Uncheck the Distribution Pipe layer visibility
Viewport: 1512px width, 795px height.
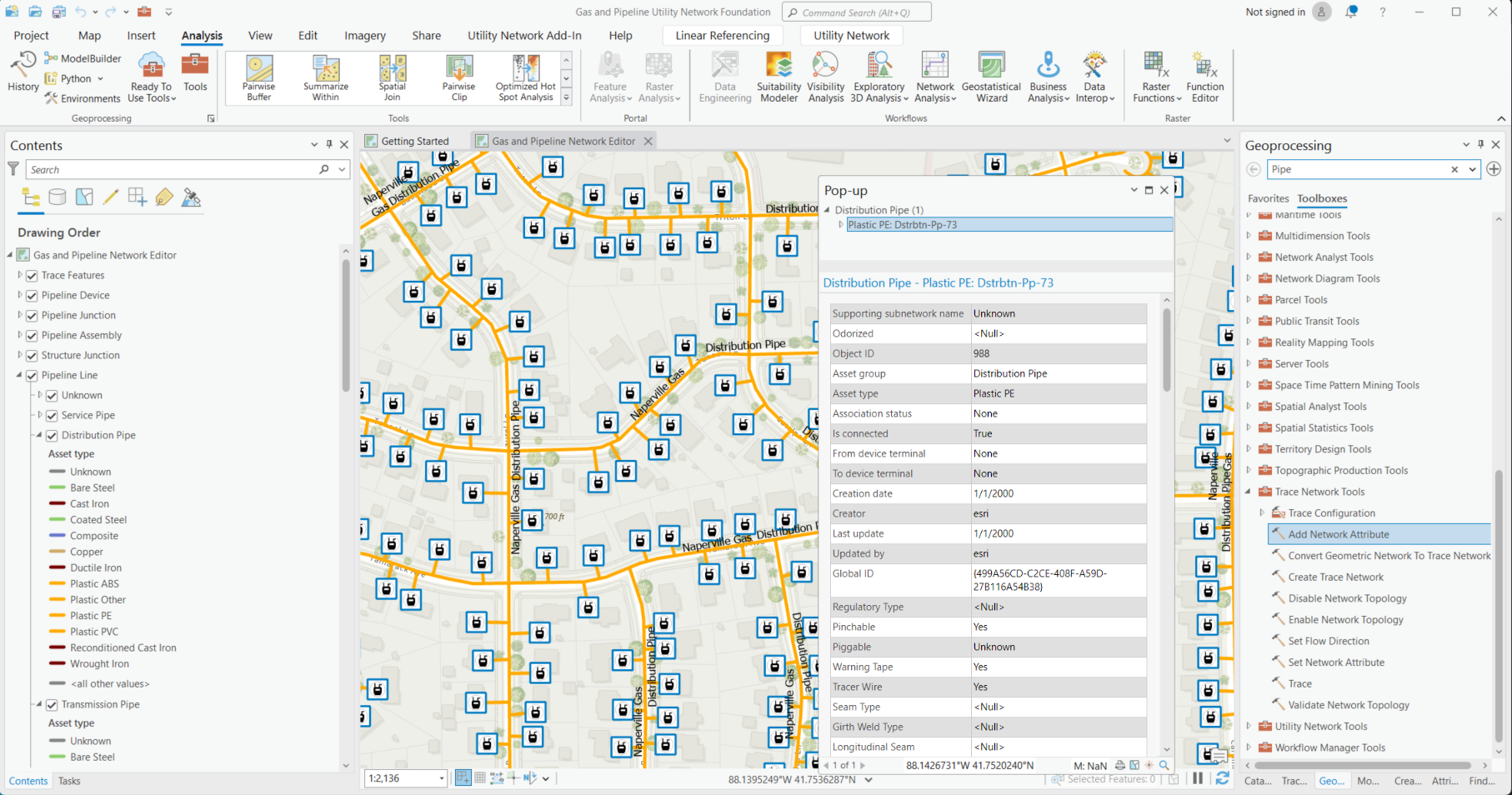(x=52, y=434)
